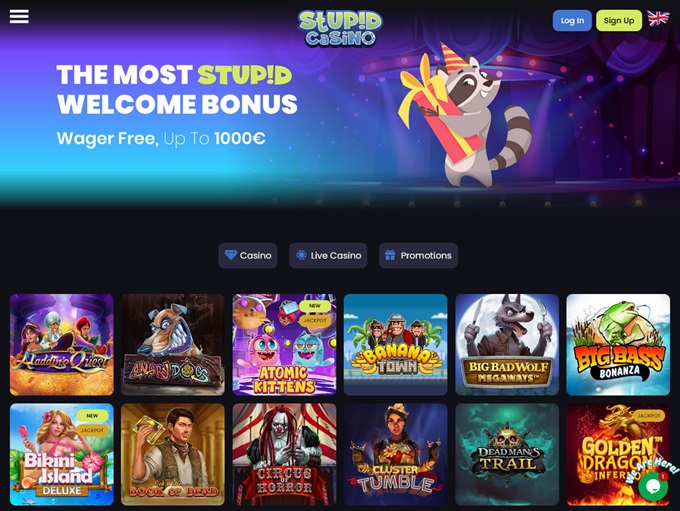Select the Live Casino tab

328,256
